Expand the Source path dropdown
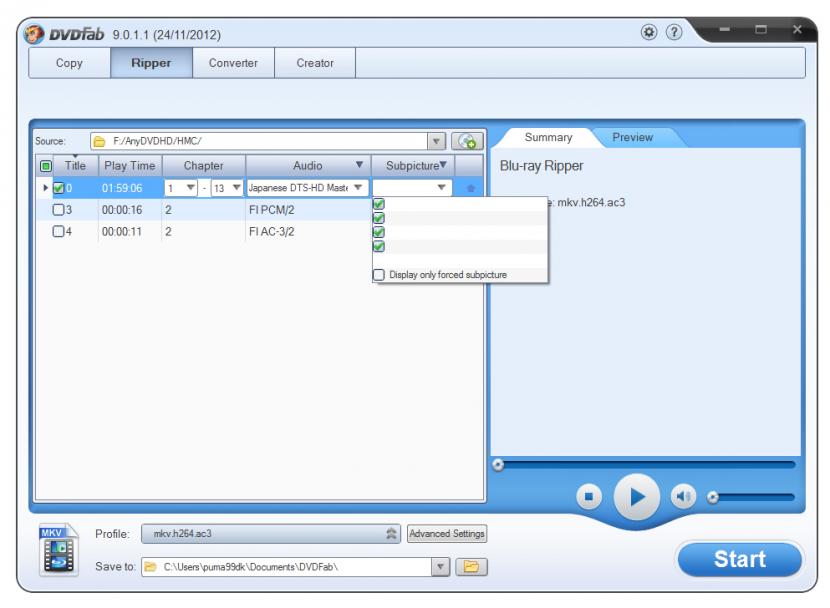 (436, 141)
